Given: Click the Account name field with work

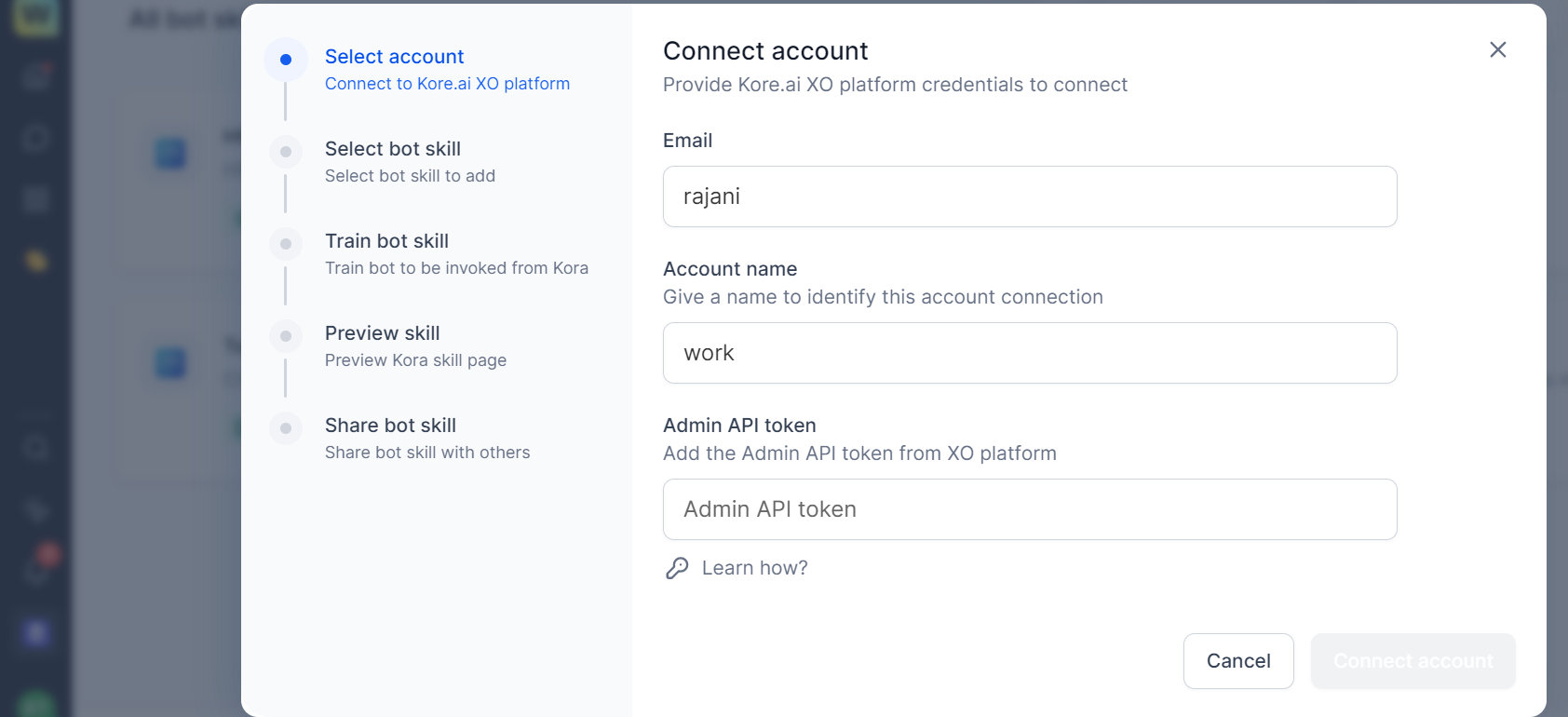Looking at the screenshot, I should tap(1029, 353).
